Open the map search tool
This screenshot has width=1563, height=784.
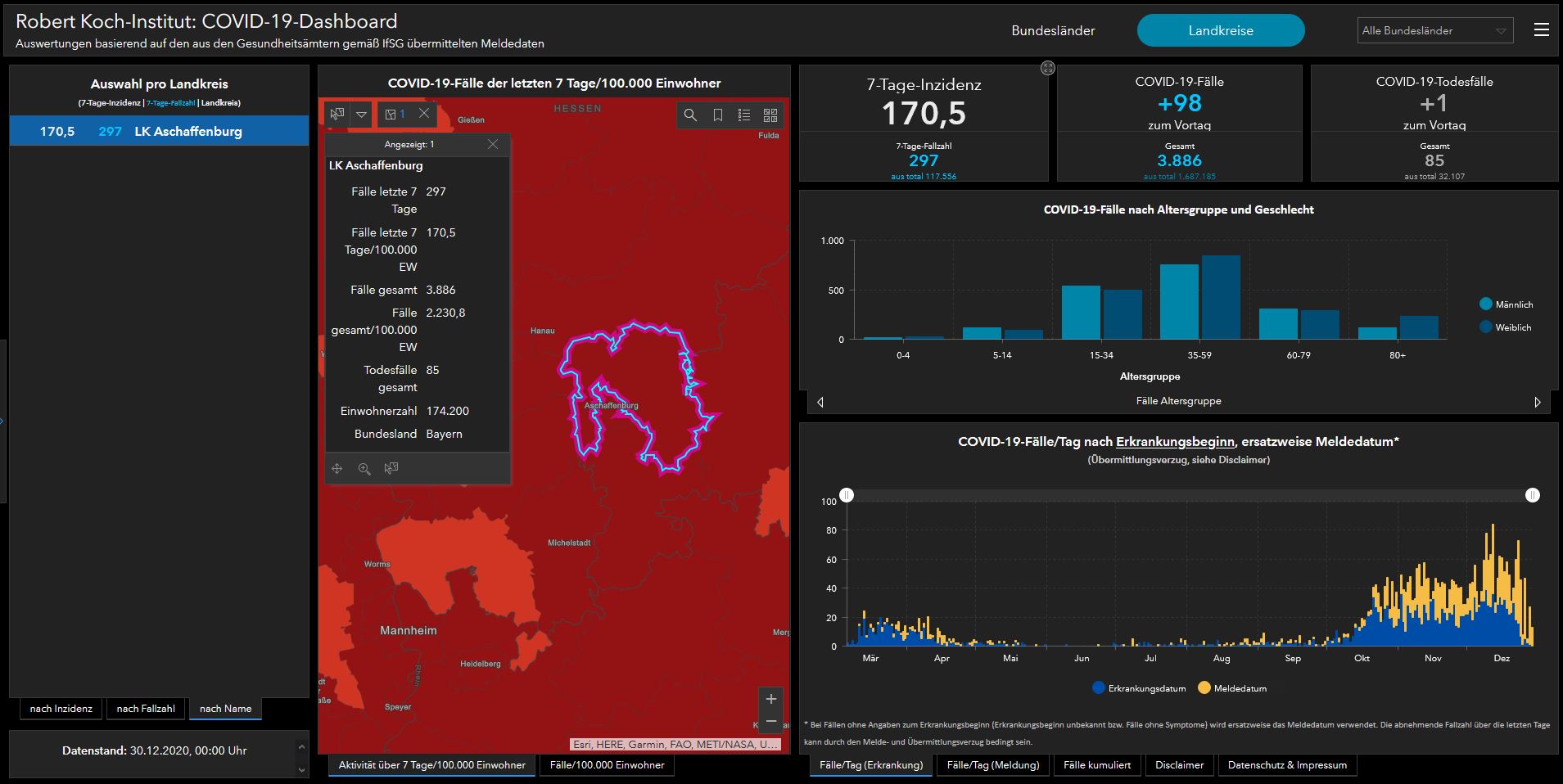point(690,115)
